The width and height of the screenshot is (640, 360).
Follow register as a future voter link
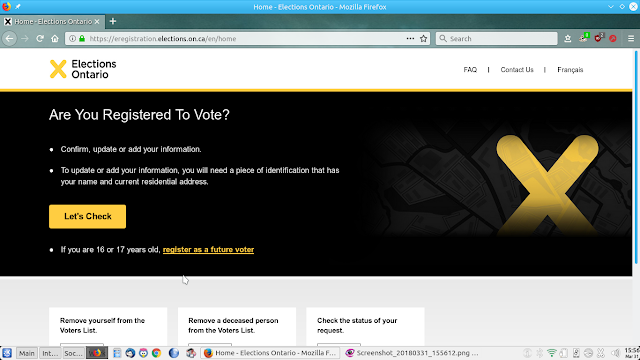point(208,249)
